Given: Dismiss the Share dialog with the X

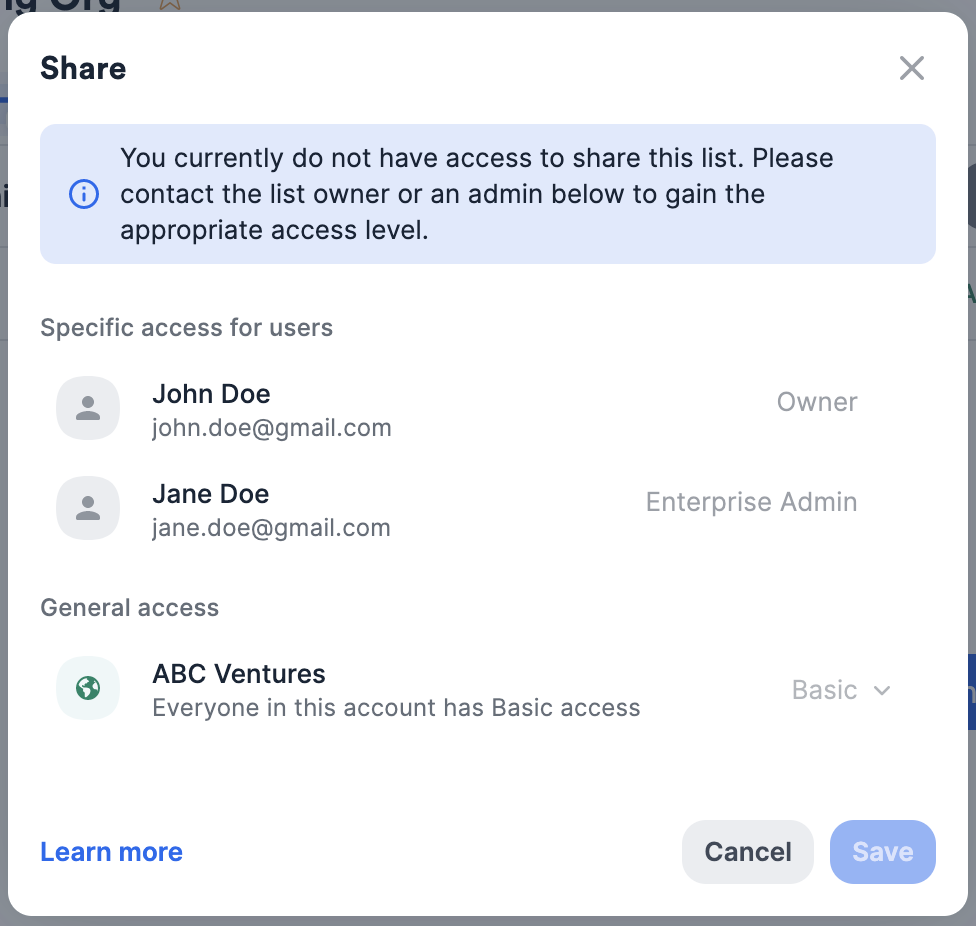Looking at the screenshot, I should click(911, 68).
